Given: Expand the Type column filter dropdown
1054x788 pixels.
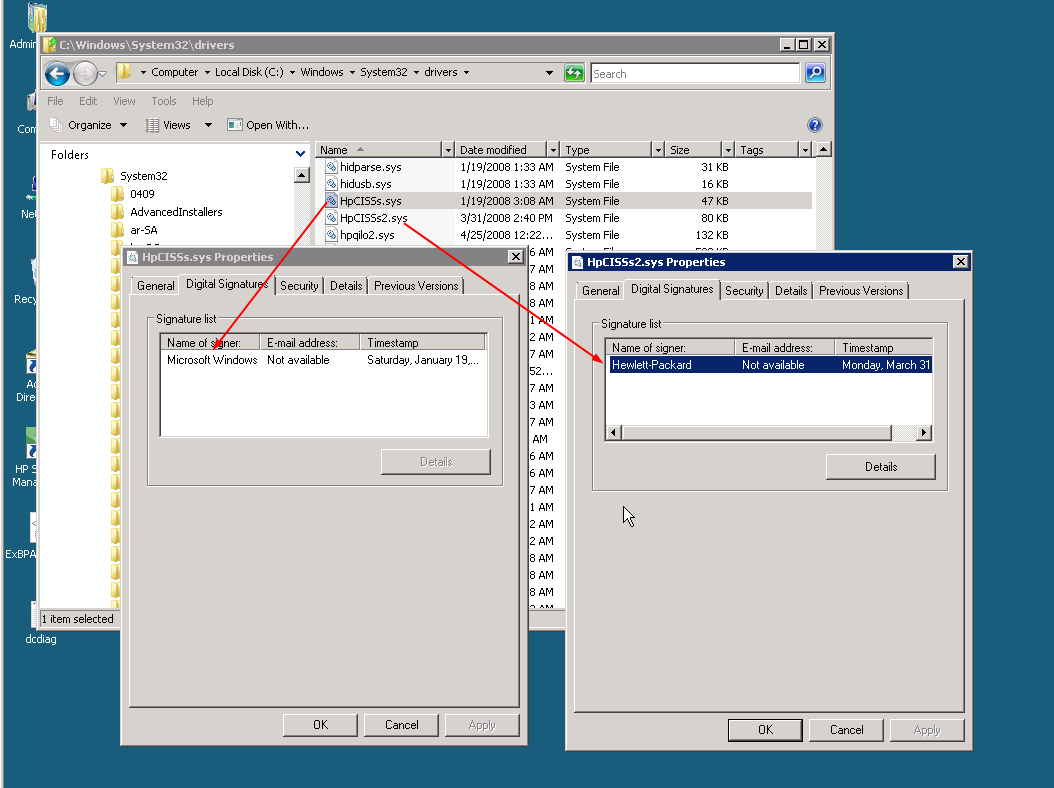Looking at the screenshot, I should point(658,150).
